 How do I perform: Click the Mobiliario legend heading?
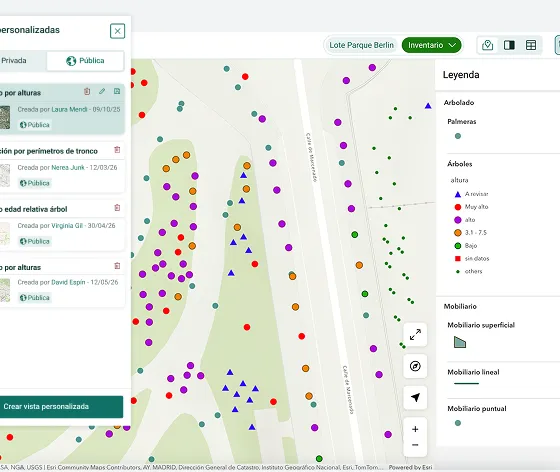(x=460, y=306)
